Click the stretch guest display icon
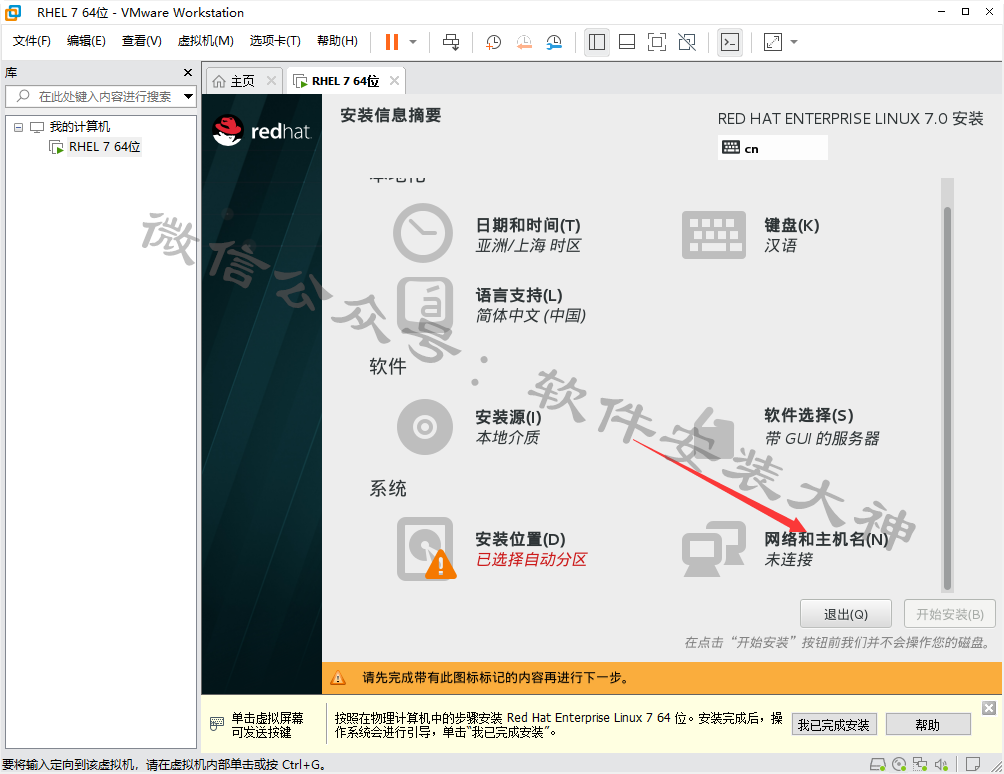Image resolution: width=1004 pixels, height=774 pixels. pos(773,42)
